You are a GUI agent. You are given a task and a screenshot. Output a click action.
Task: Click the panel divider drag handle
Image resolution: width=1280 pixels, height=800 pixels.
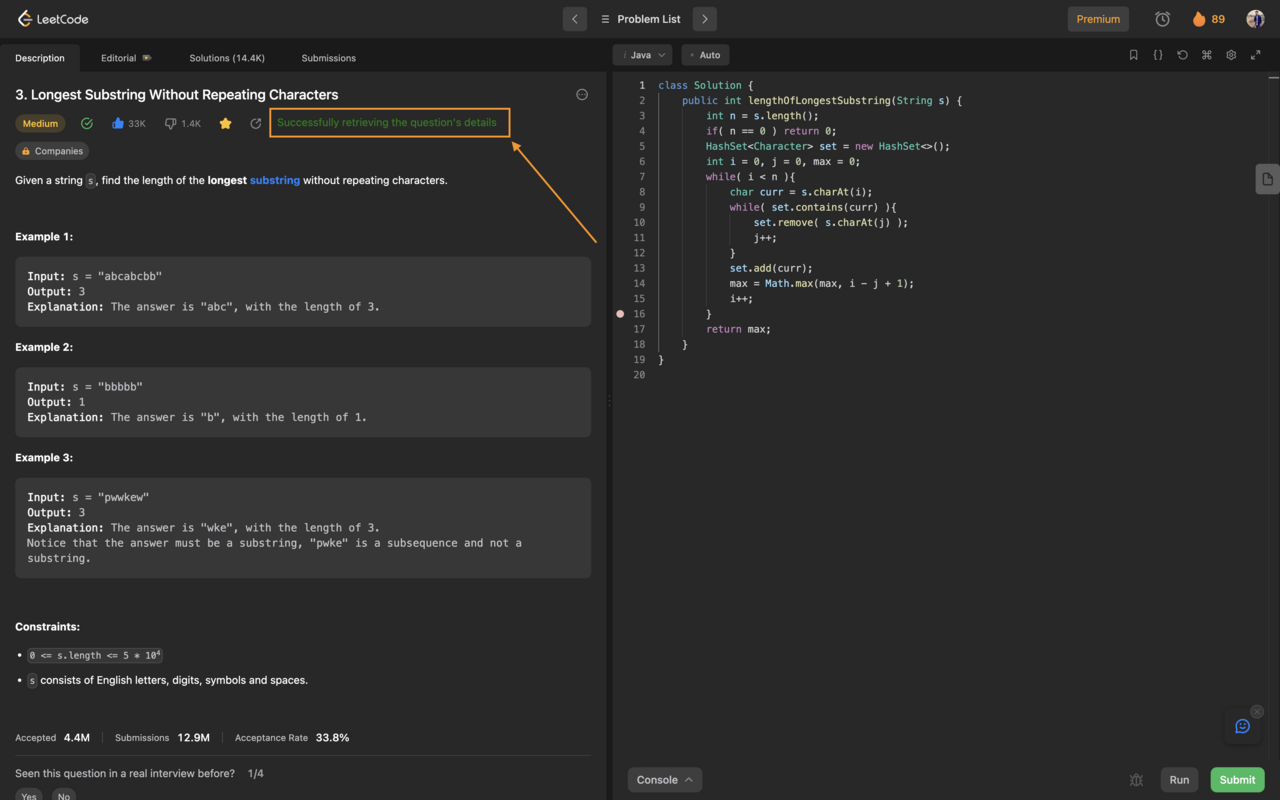609,400
